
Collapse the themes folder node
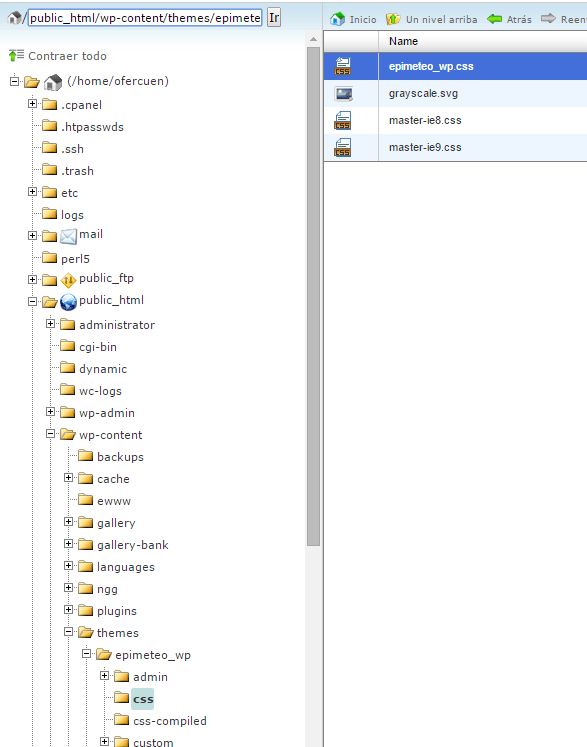(x=68, y=632)
